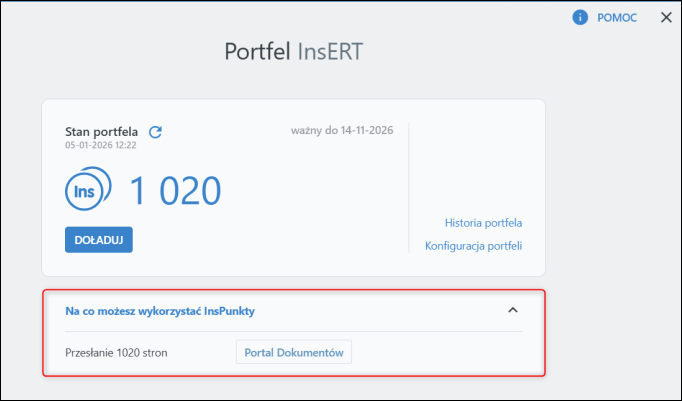Open help via the blue info icon
The height and width of the screenshot is (401, 682).
tap(580, 17)
